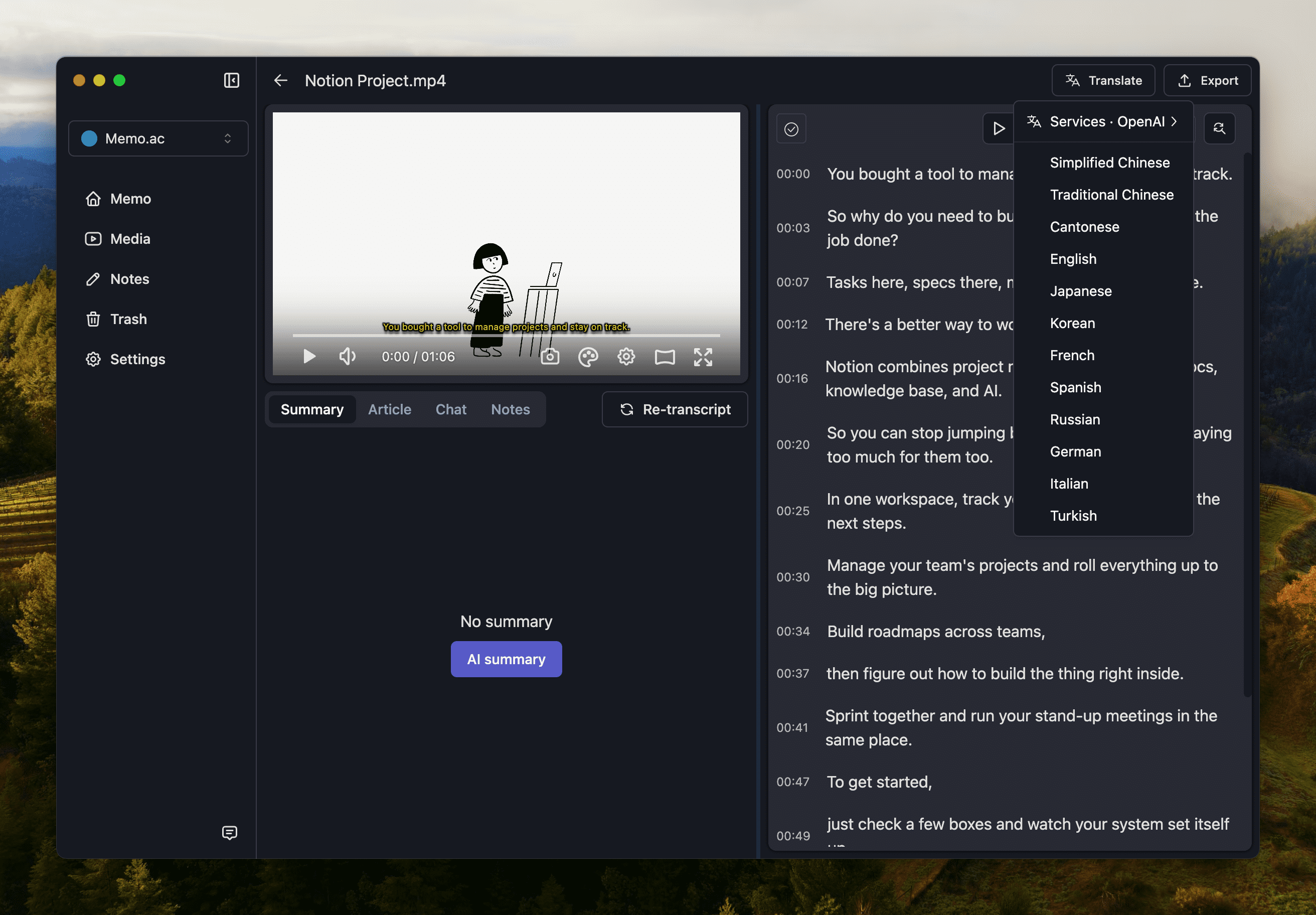Click the Re-transcript button
The image size is (1316, 915).
tap(675, 409)
